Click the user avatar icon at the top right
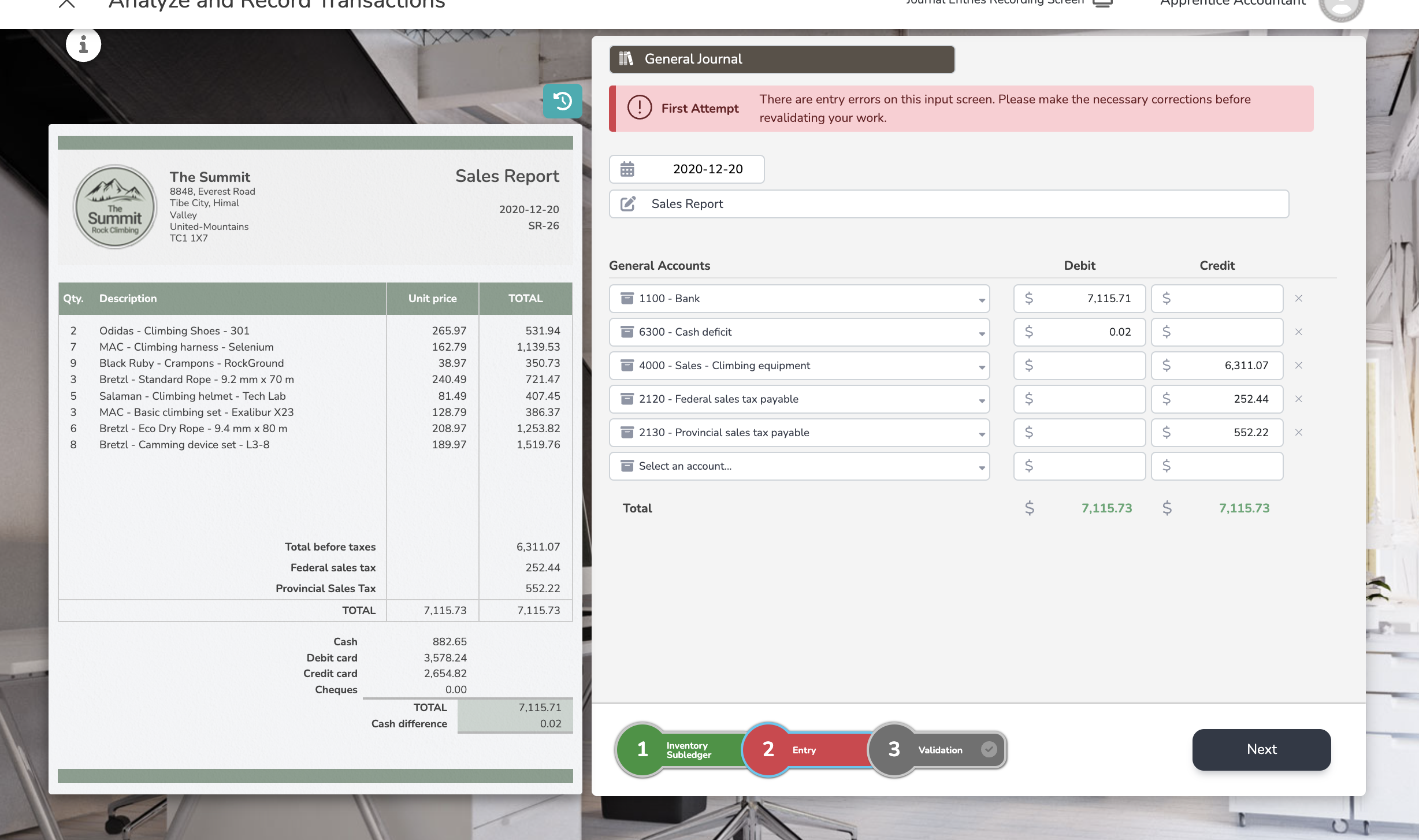The height and width of the screenshot is (840, 1419). (1340, 7)
